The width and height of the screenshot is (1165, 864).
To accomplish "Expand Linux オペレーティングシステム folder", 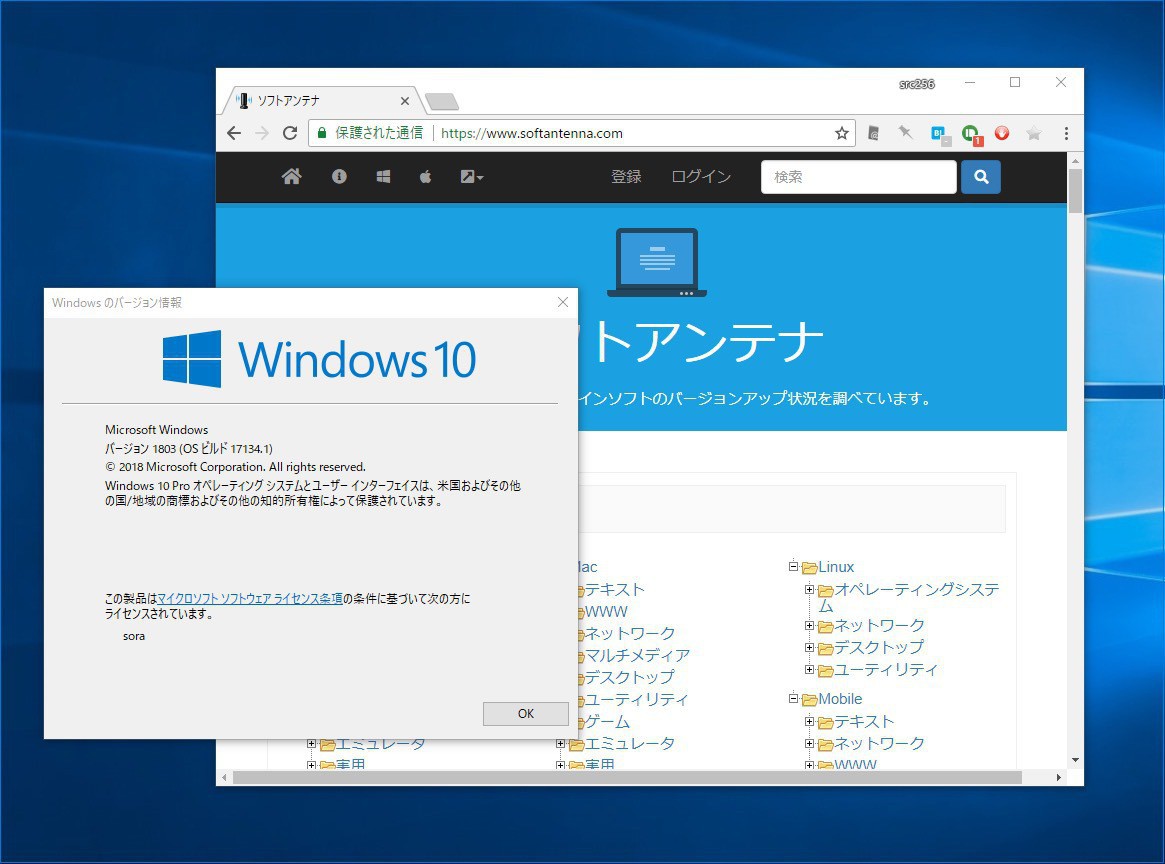I will 809,589.
